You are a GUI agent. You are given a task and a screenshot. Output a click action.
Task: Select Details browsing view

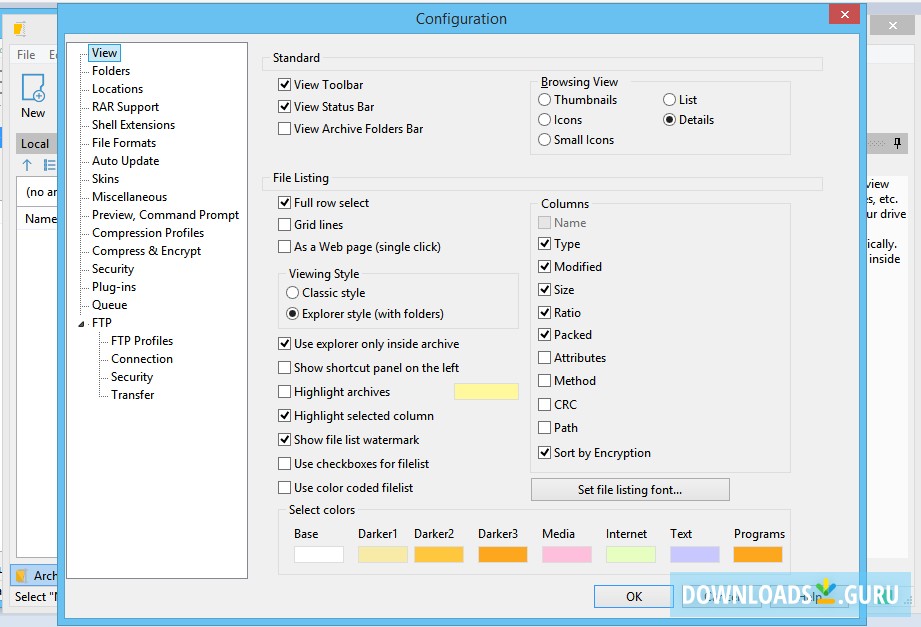tap(670, 120)
